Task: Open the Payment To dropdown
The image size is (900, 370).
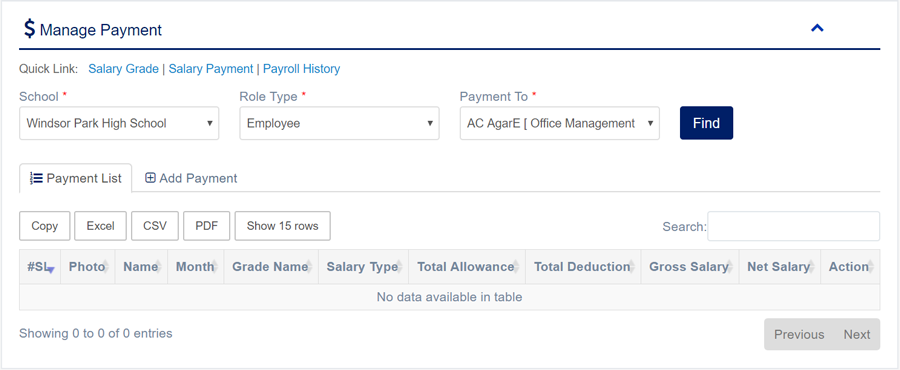Action: click(x=560, y=123)
